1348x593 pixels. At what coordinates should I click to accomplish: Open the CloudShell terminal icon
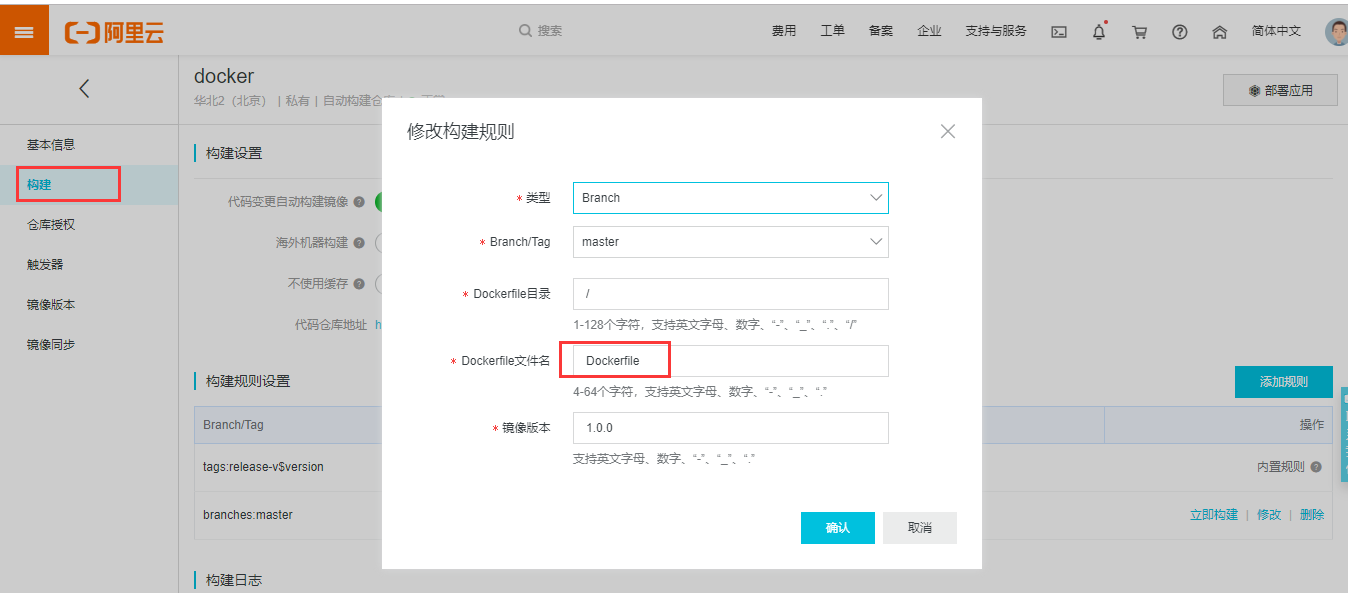[x=1059, y=31]
